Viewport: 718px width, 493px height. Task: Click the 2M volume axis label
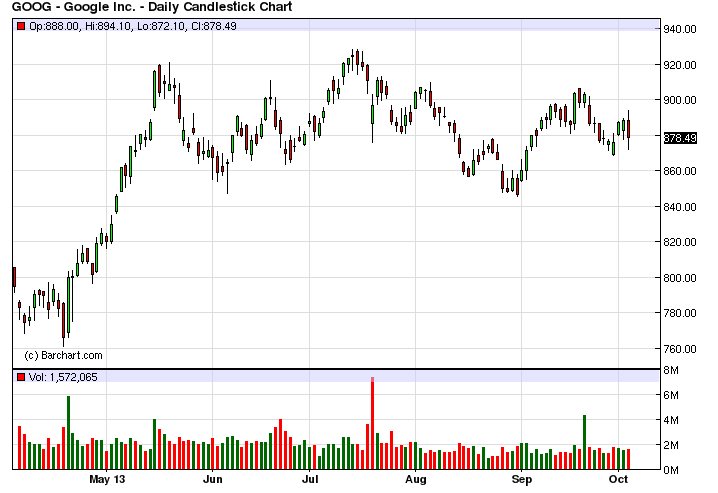[671, 445]
